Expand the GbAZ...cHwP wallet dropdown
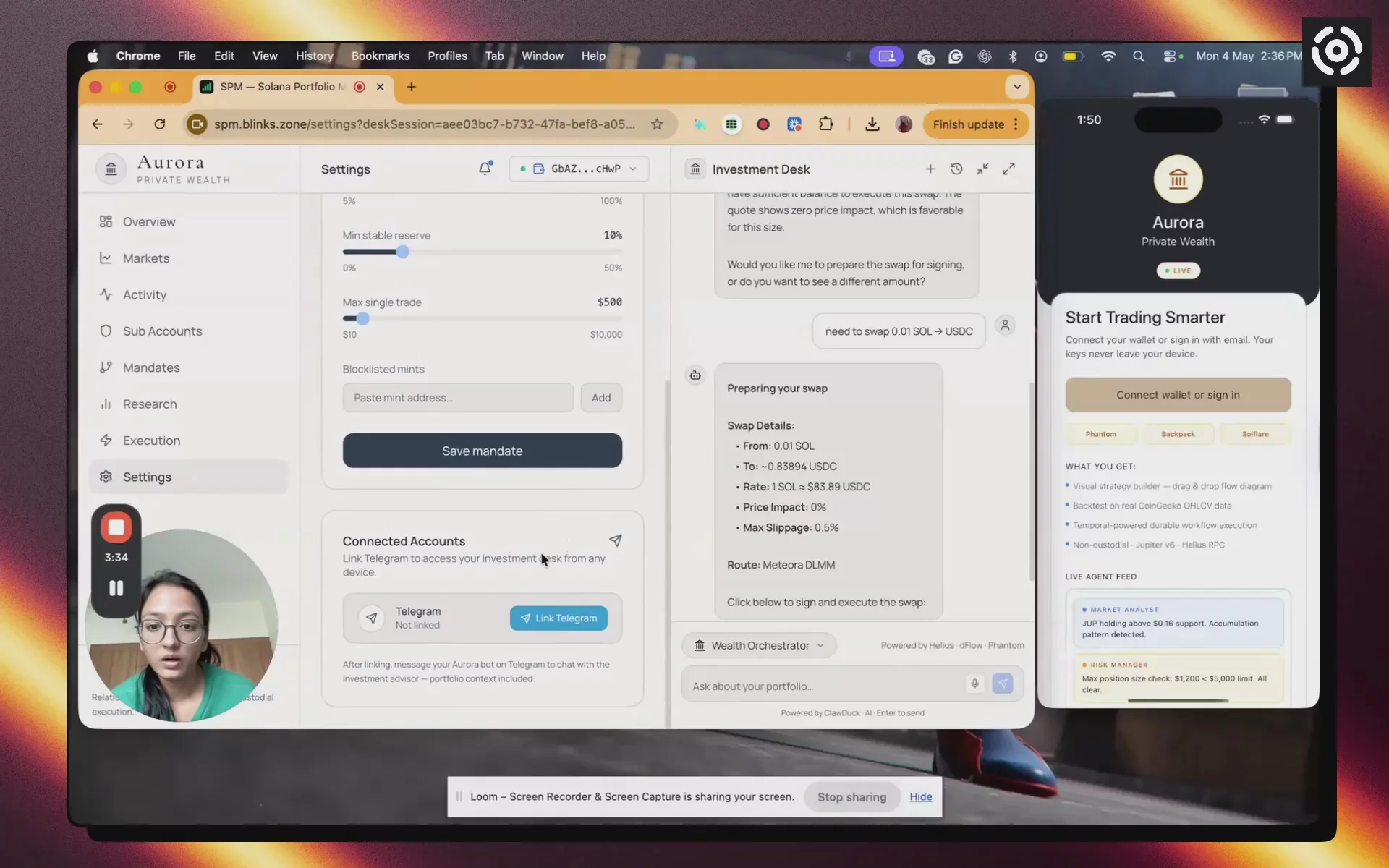This screenshot has width=1389, height=868. [579, 169]
